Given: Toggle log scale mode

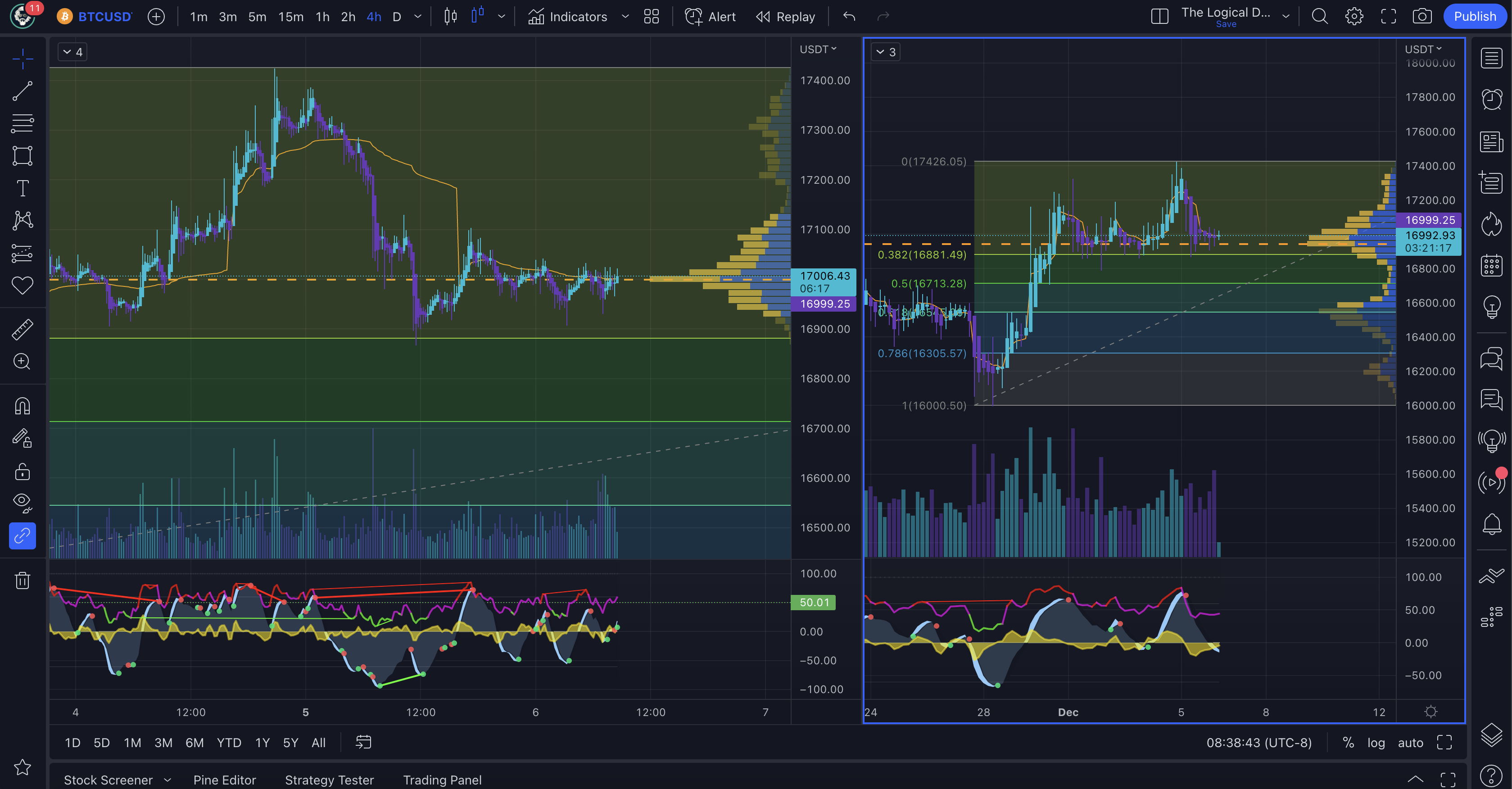Looking at the screenshot, I should pyautogui.click(x=1376, y=743).
